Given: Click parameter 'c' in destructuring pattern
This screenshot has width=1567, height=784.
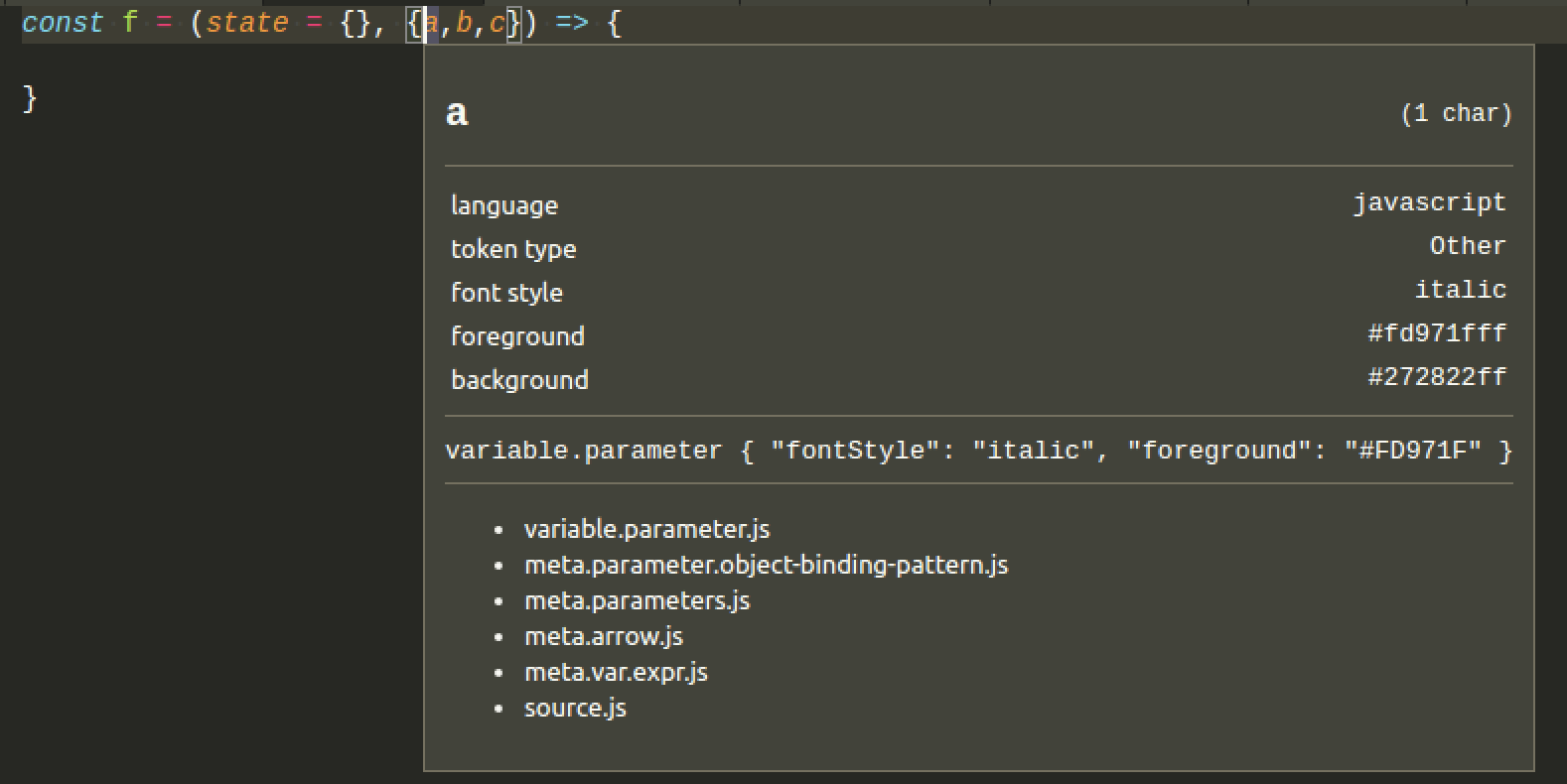Looking at the screenshot, I should click(498, 24).
